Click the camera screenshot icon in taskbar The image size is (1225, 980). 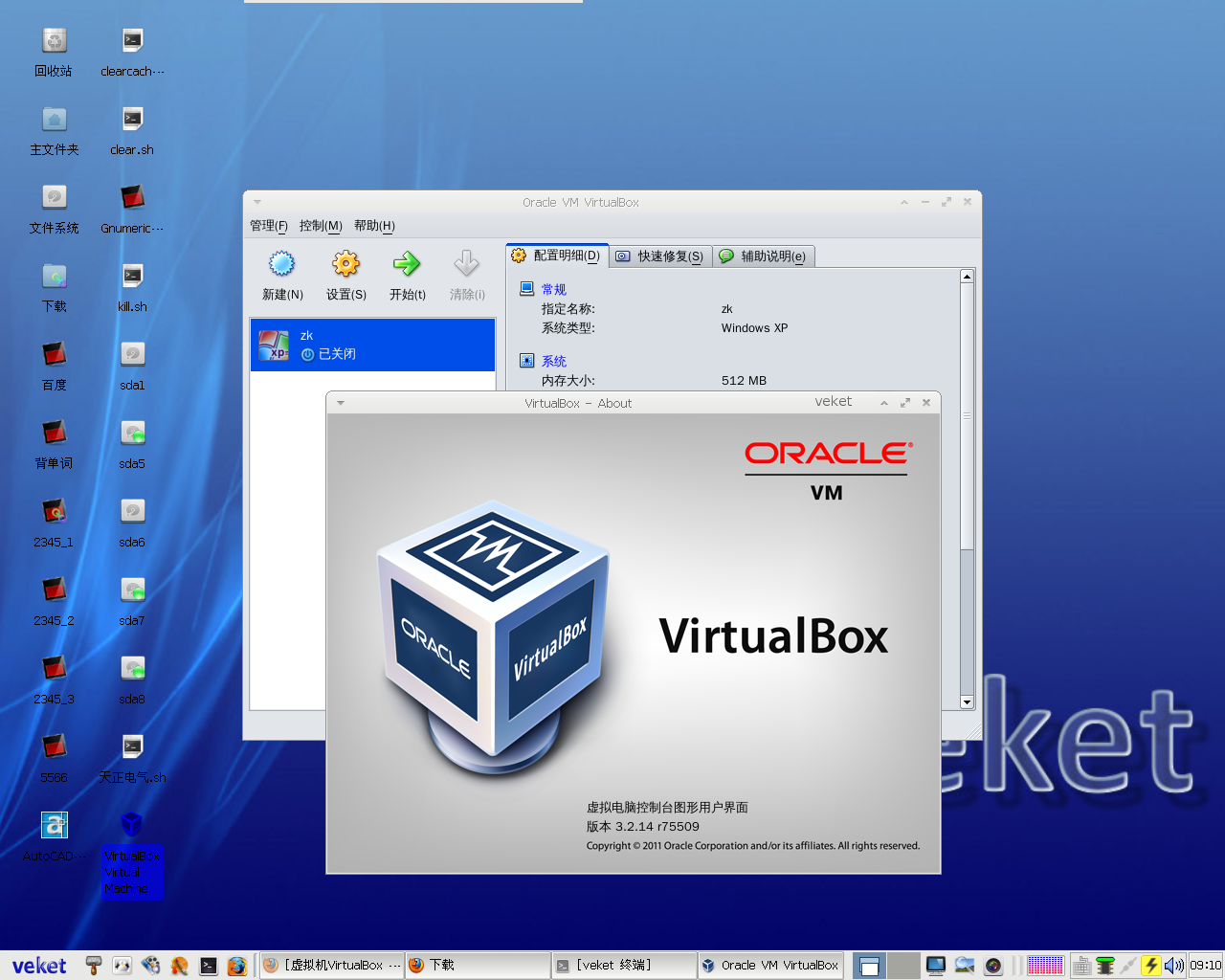click(x=993, y=966)
